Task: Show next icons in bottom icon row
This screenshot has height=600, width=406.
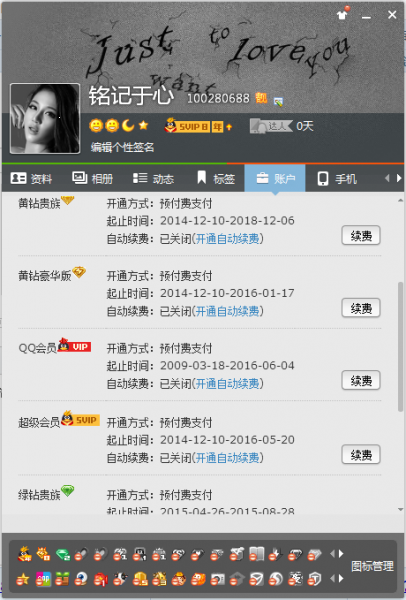Action: click(341, 579)
